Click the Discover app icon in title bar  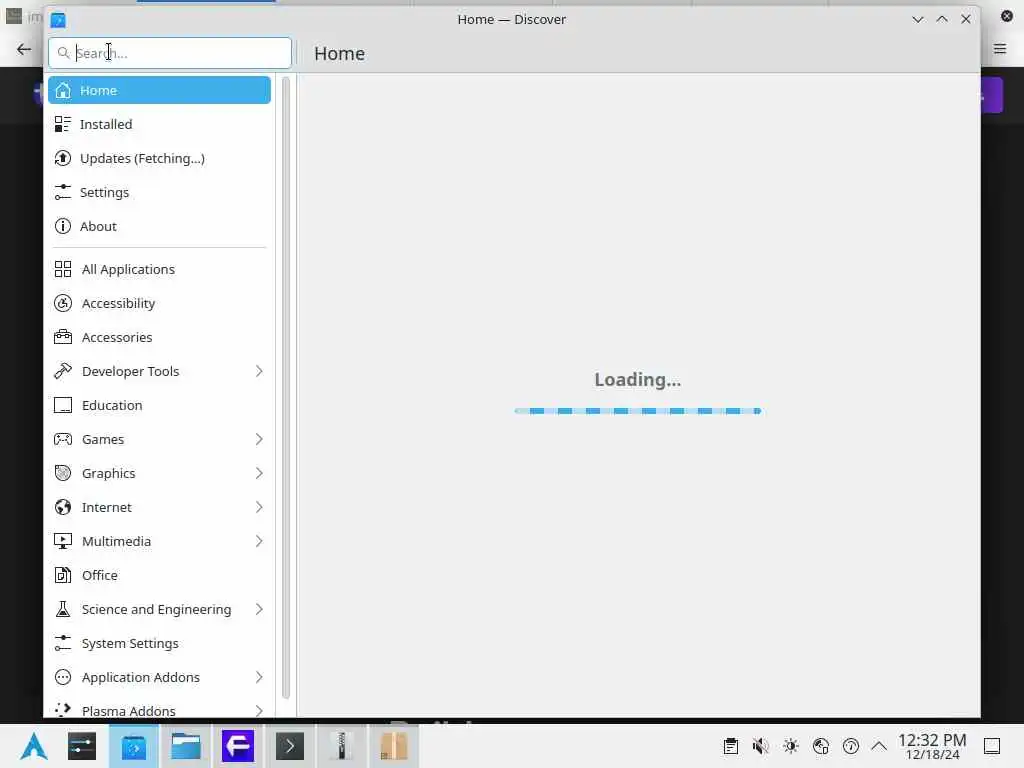[58, 20]
